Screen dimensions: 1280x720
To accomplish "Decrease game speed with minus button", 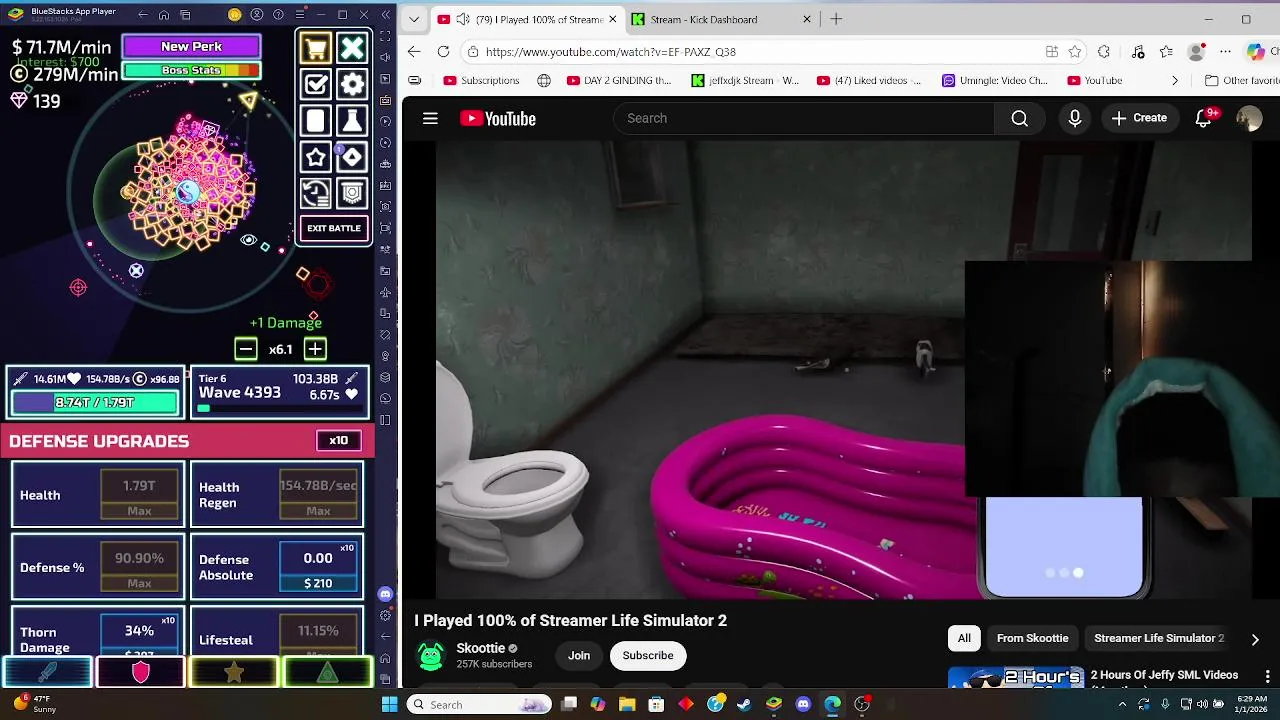I will [245, 349].
